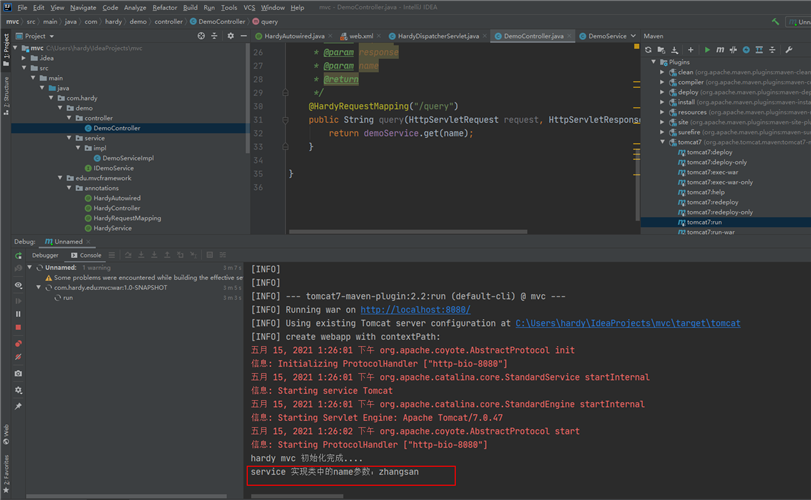Download Maven sources and documentation
811x500 pixels.
tap(674, 50)
